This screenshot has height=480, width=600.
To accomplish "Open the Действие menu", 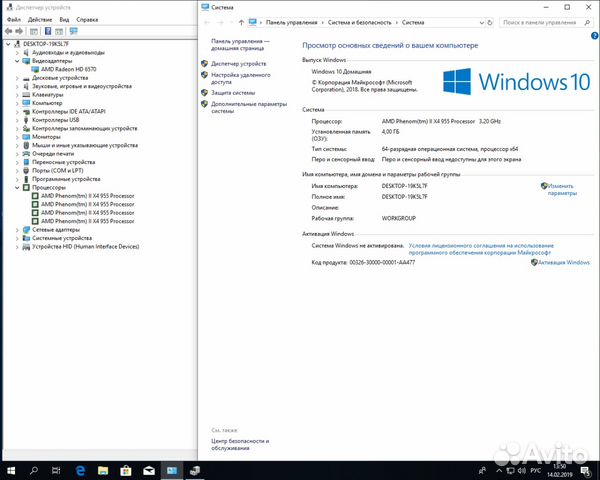I will pos(40,19).
